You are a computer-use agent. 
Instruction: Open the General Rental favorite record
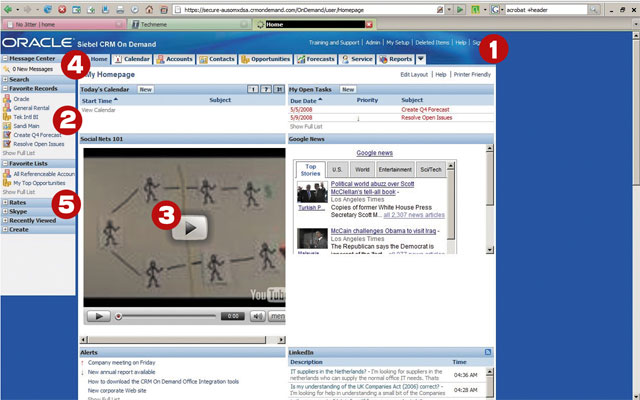point(31,108)
